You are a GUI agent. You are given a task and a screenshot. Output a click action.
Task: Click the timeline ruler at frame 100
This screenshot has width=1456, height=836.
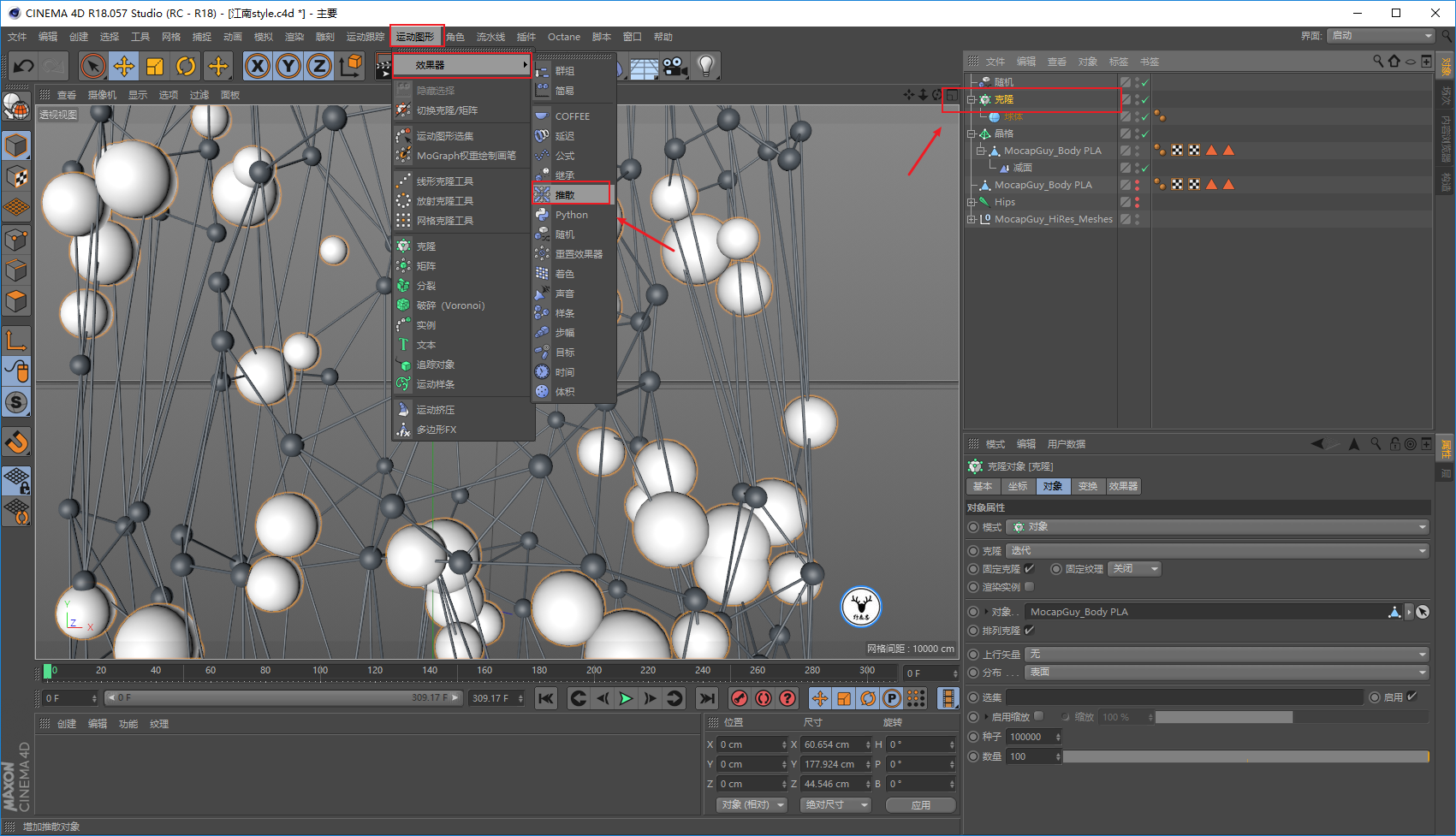320,671
